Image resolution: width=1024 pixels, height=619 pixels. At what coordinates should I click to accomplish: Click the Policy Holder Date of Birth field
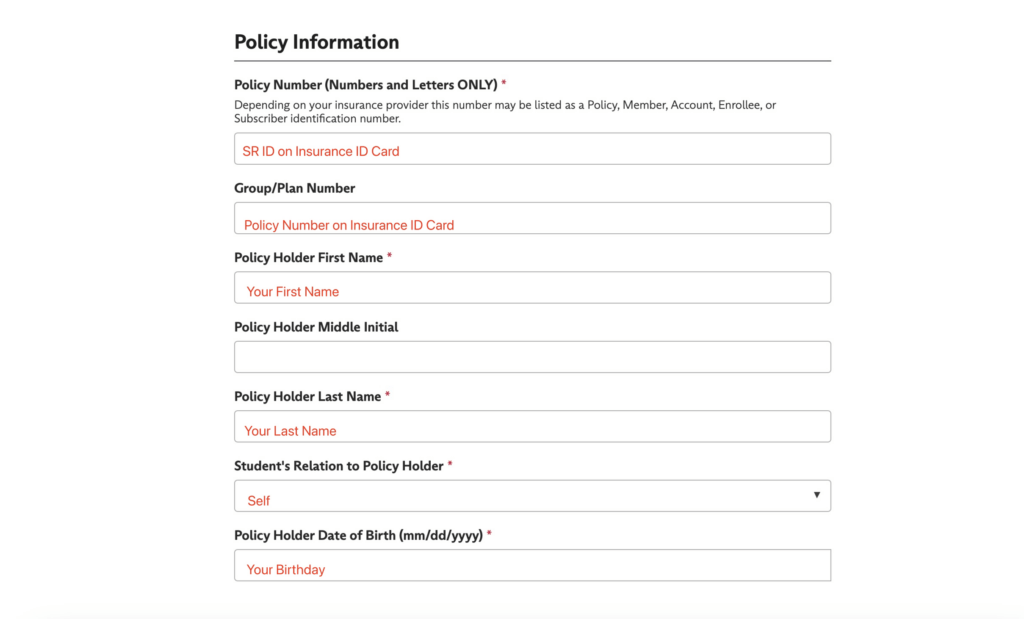[x=532, y=565]
